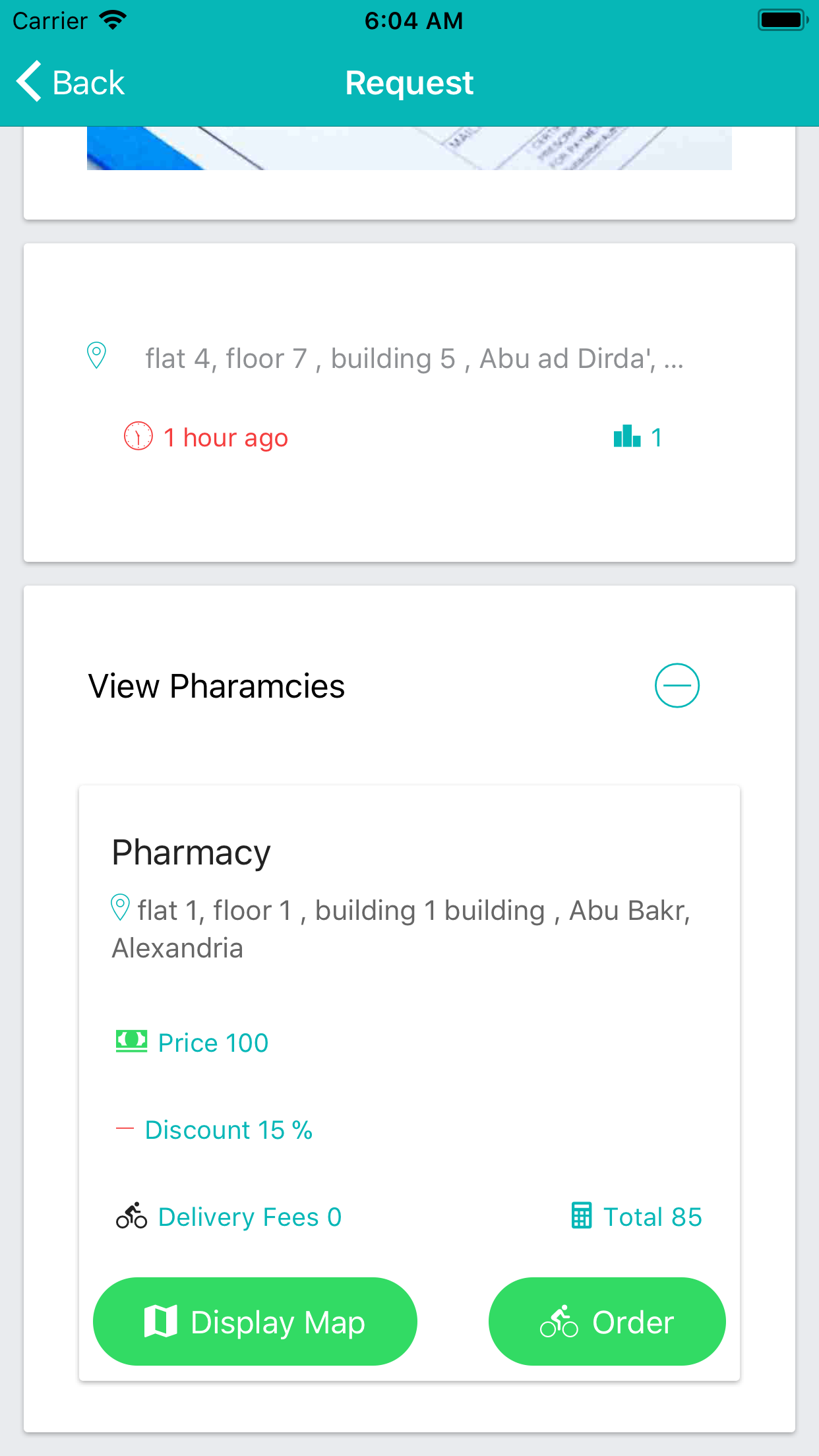Tap the red minus Discount icon
The image size is (819, 1456).
point(125,1129)
